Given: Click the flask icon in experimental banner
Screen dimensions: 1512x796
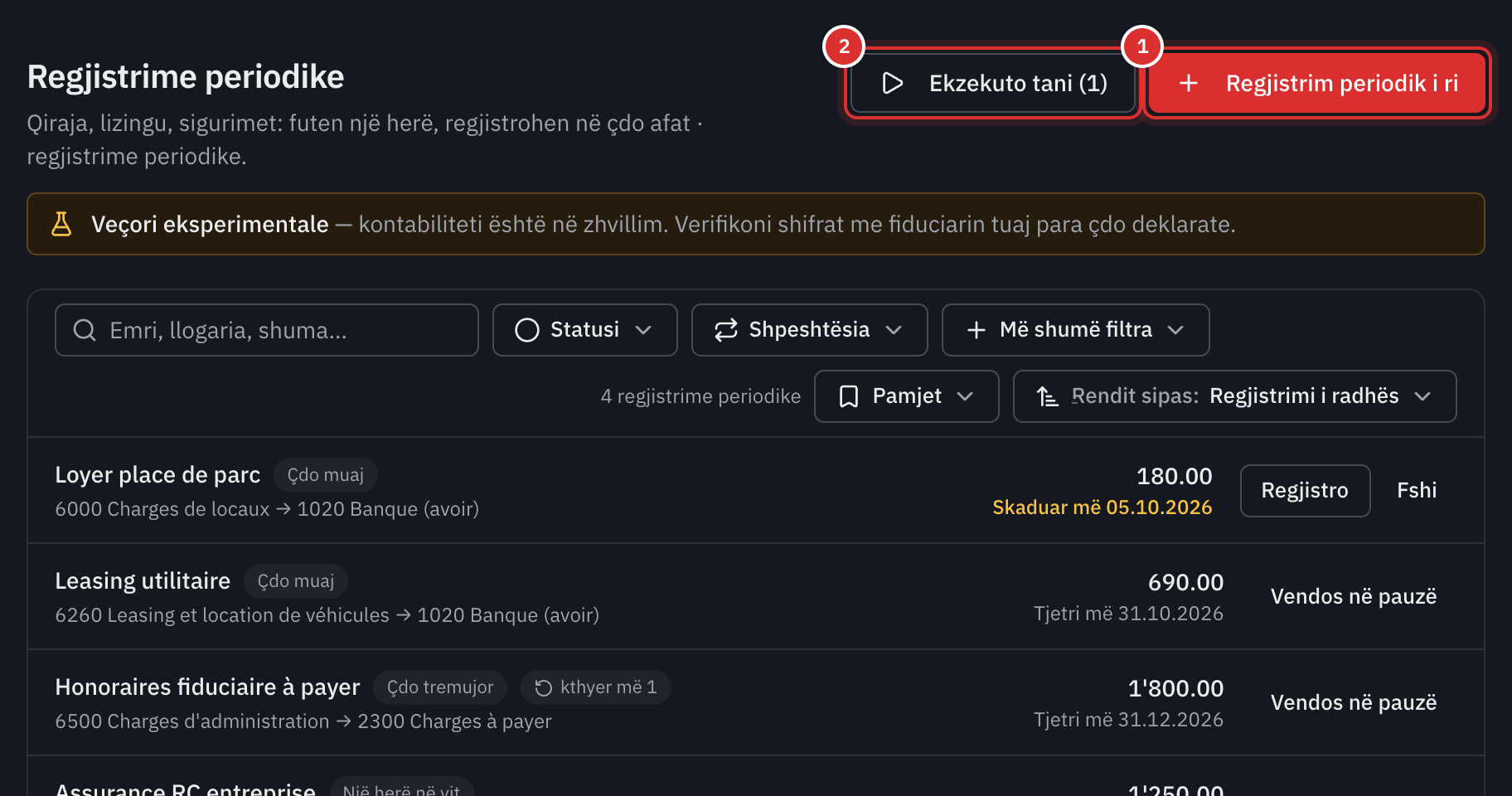Looking at the screenshot, I should tap(61, 224).
